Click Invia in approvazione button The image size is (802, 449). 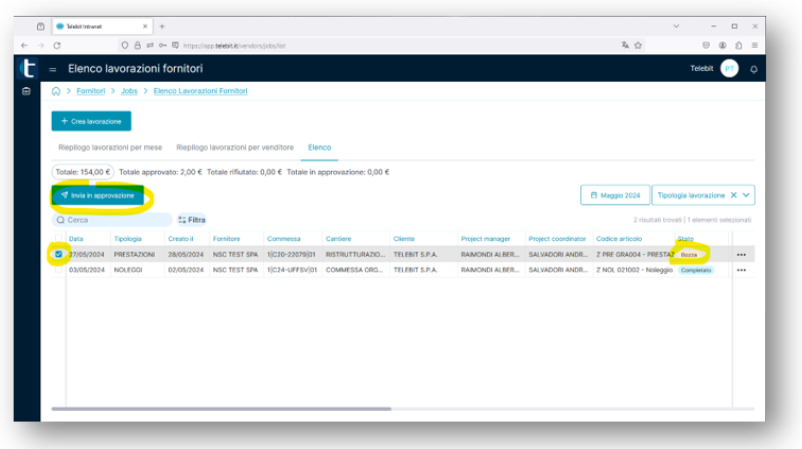coord(97,195)
